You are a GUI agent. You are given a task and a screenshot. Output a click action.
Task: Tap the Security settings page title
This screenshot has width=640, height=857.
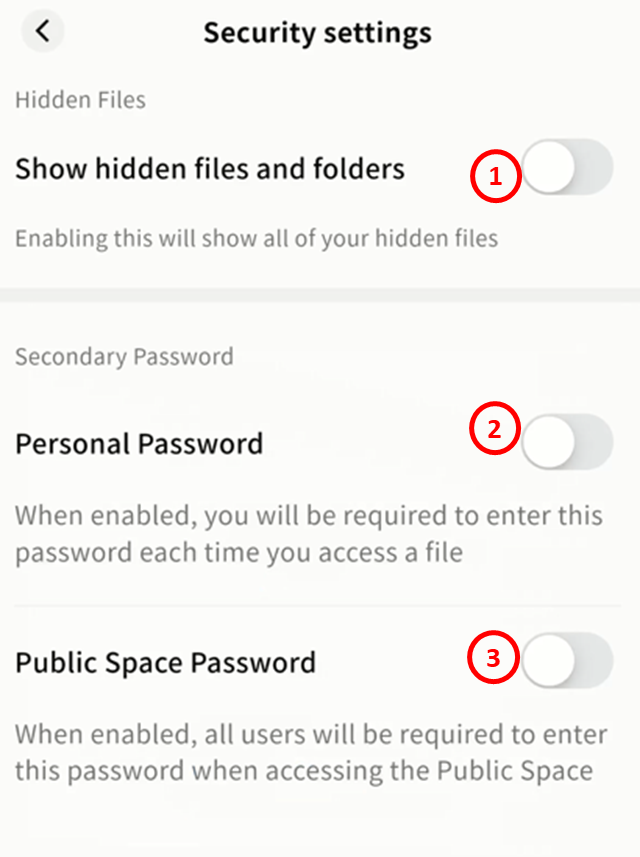click(318, 32)
